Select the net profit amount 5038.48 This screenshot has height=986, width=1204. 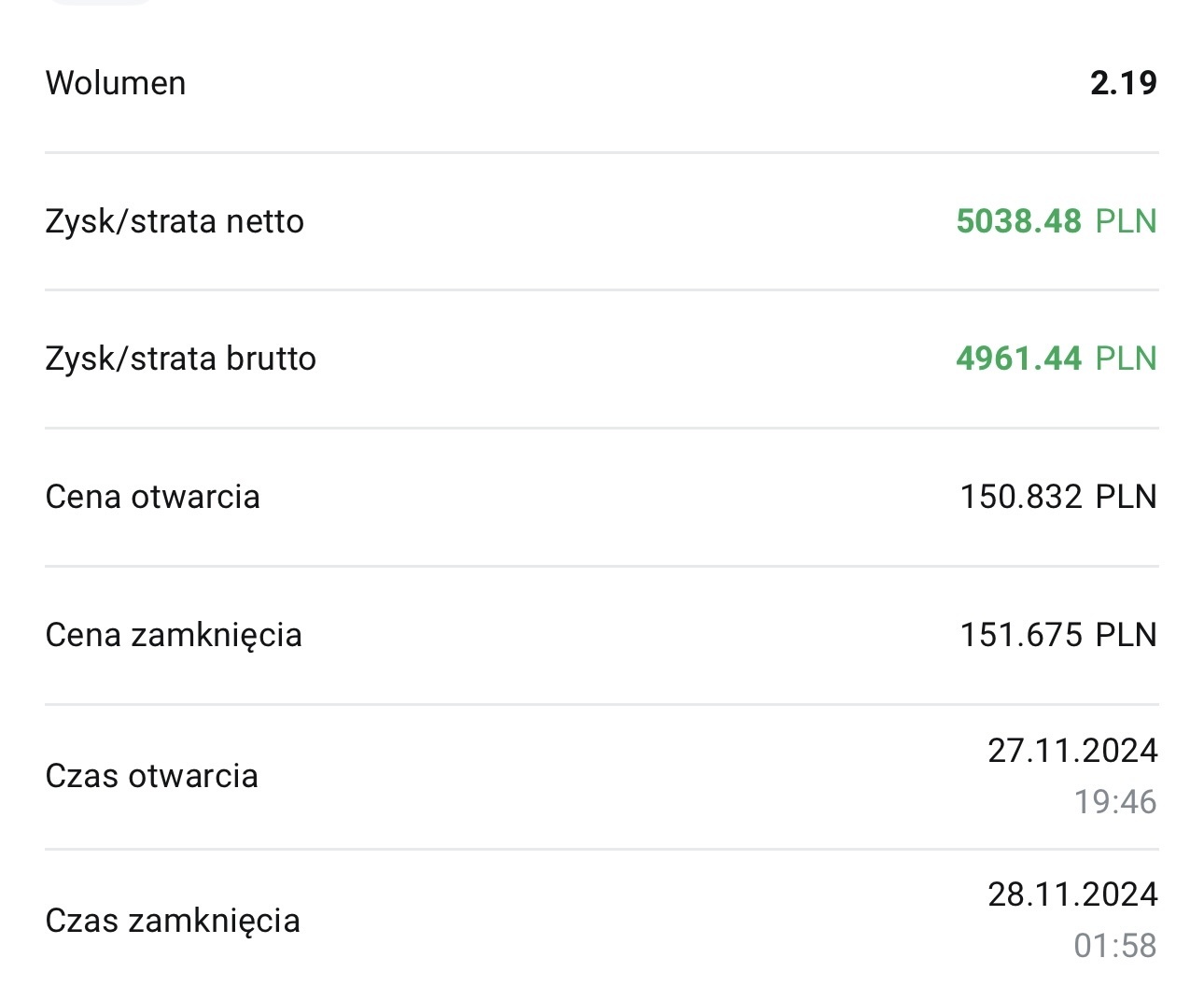point(1018,221)
